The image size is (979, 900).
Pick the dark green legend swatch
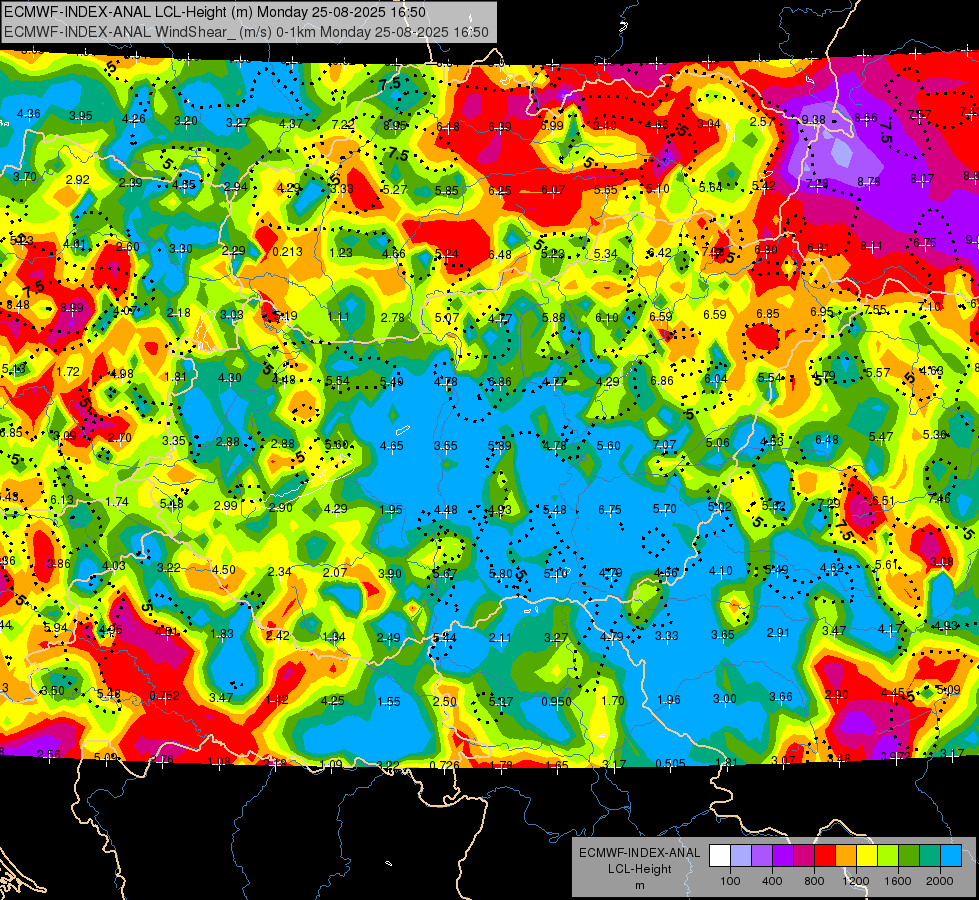909,856
